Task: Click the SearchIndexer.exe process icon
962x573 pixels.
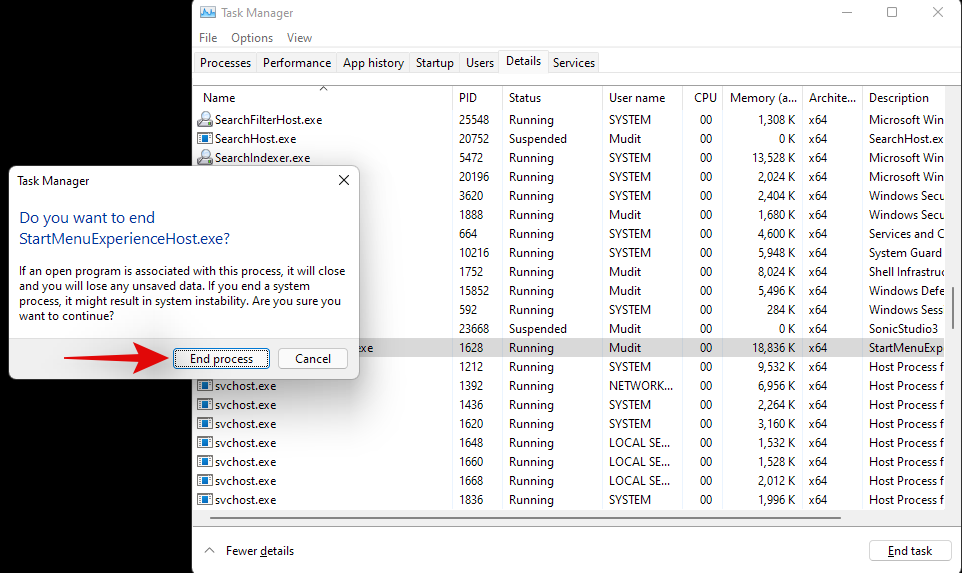Action: [x=205, y=158]
